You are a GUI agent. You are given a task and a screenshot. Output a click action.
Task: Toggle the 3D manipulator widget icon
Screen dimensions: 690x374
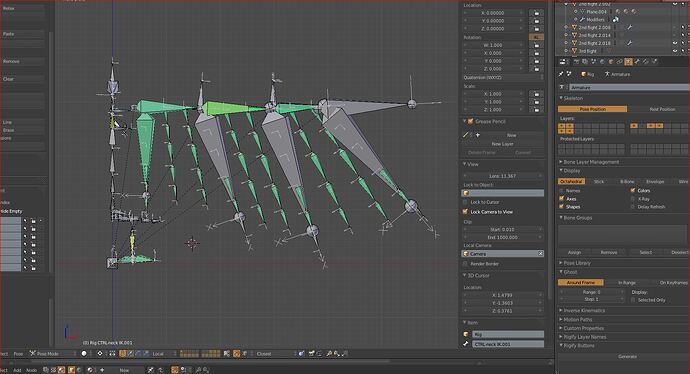[x=123, y=353]
